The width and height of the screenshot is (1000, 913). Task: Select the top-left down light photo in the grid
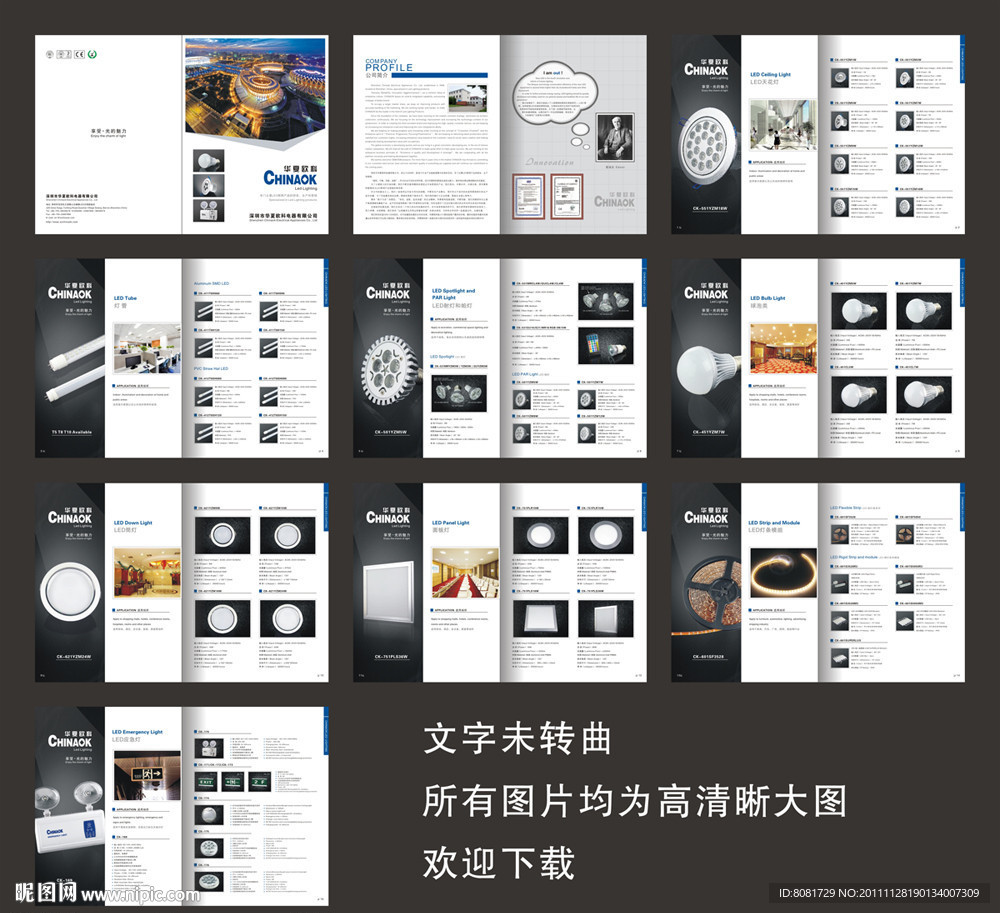pos(222,536)
